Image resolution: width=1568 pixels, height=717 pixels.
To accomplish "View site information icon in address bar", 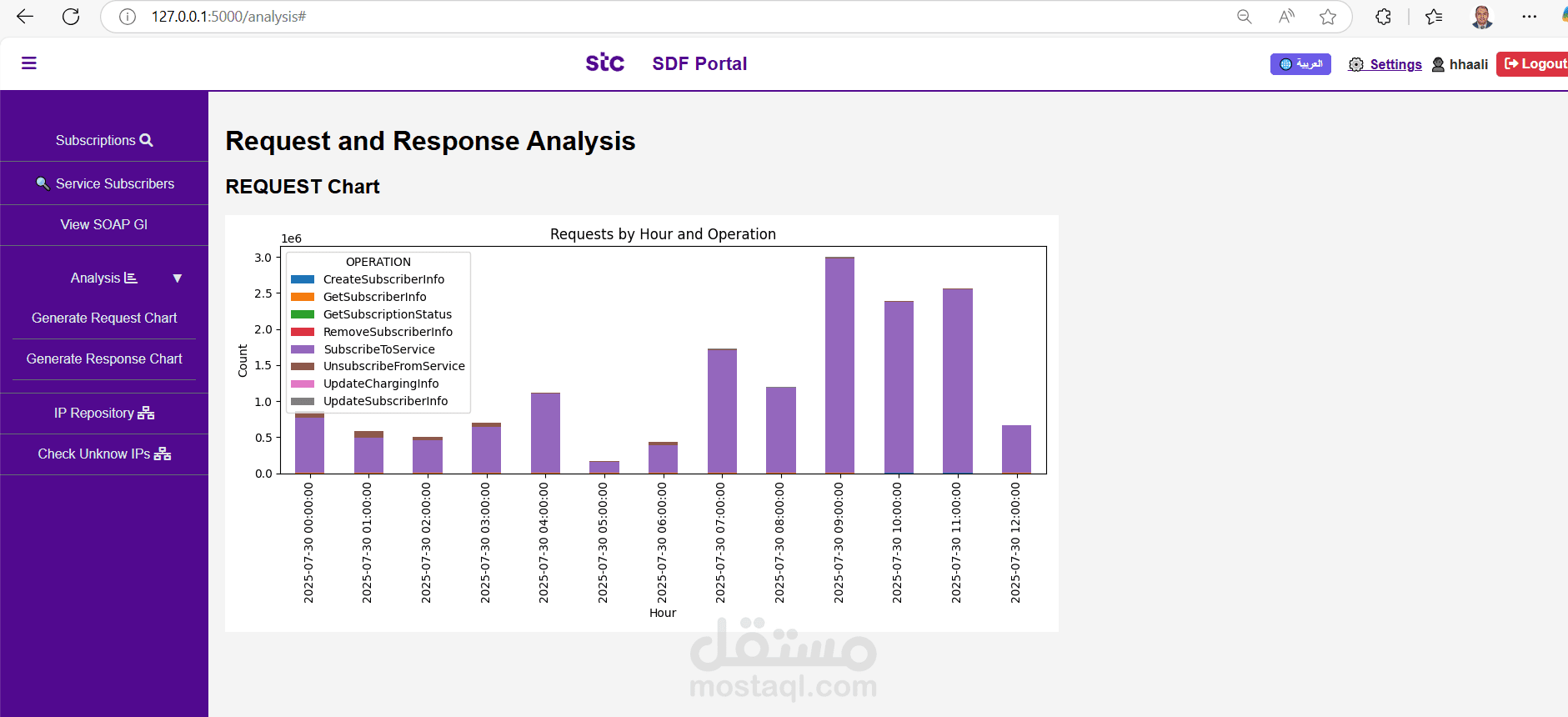I will (128, 17).
